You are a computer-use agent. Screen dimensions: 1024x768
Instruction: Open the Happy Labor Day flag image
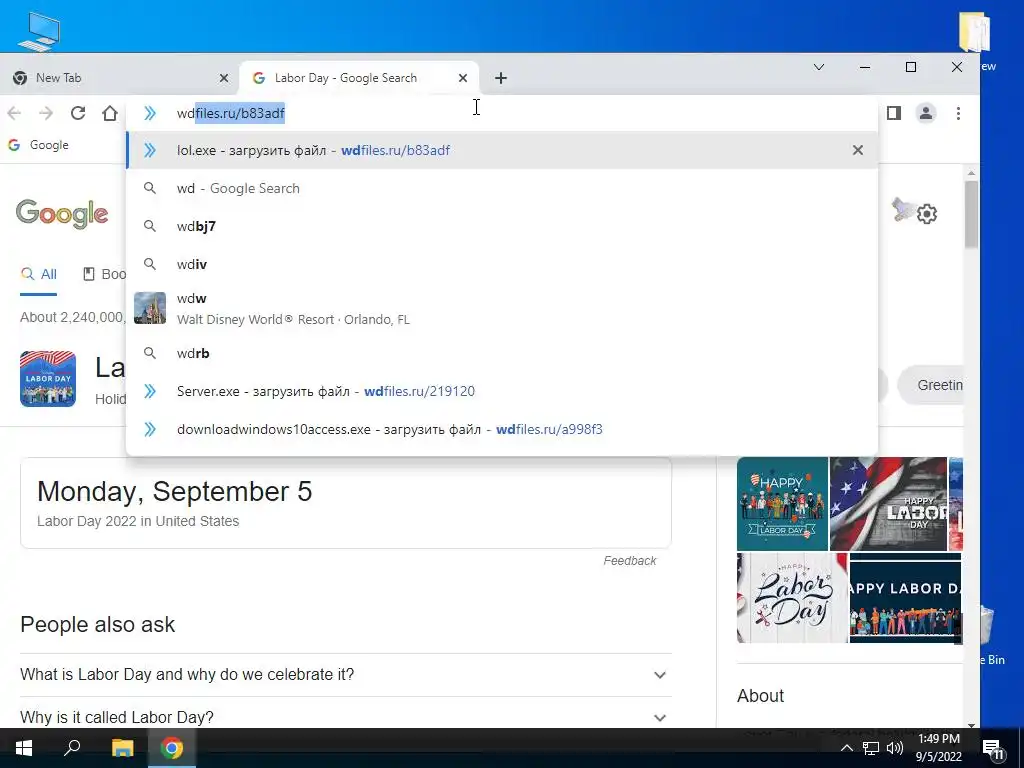[888, 504]
